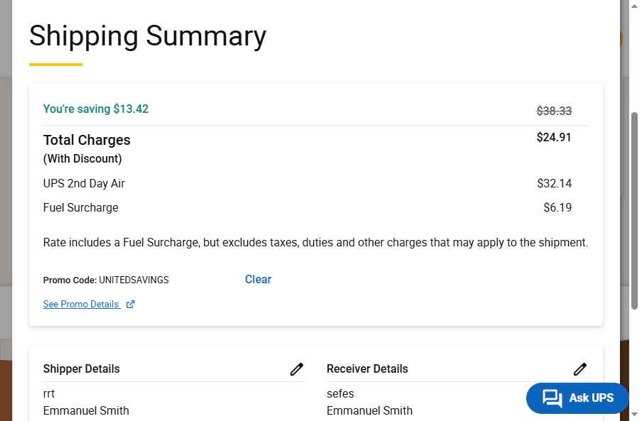Click the Total Charges label
Screen dimensions: 640x421
[87, 140]
